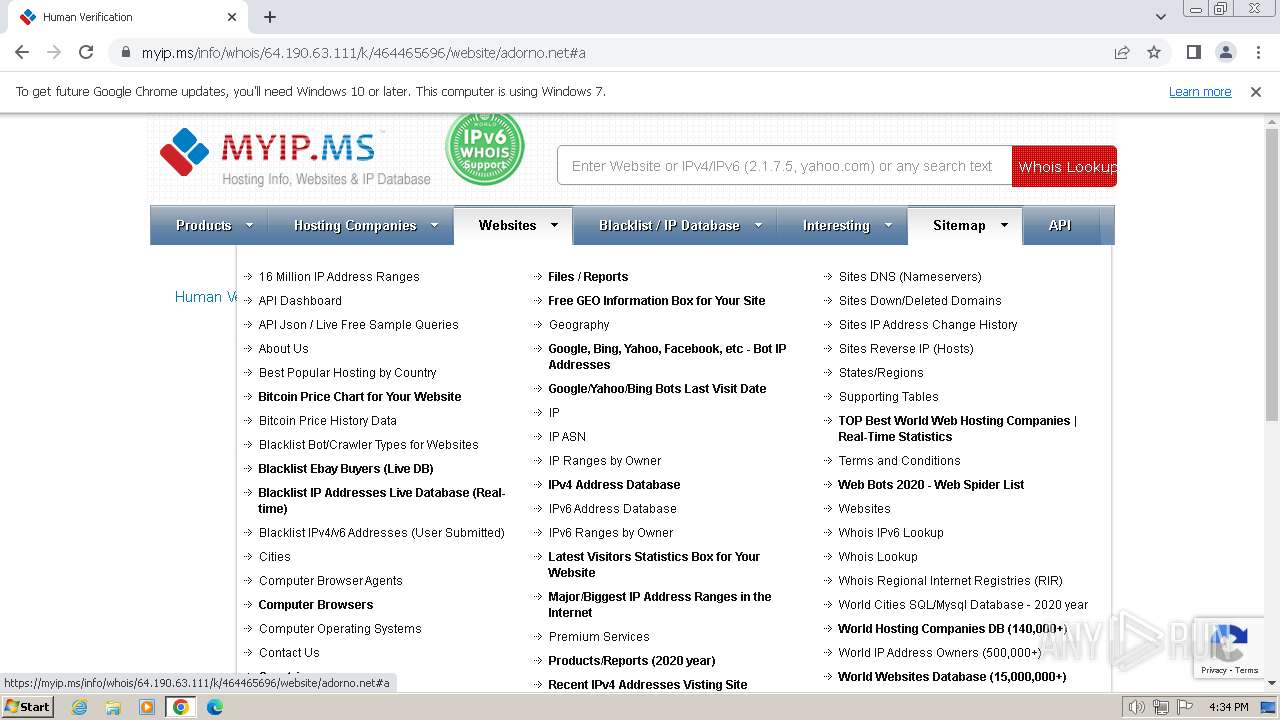Open Web Bots 2020 - Web Spider List

[931, 485]
